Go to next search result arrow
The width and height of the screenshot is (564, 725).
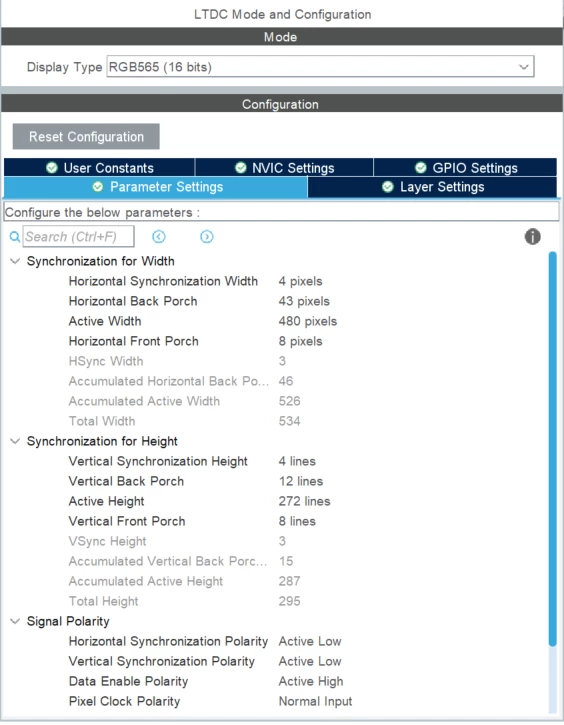pos(207,237)
